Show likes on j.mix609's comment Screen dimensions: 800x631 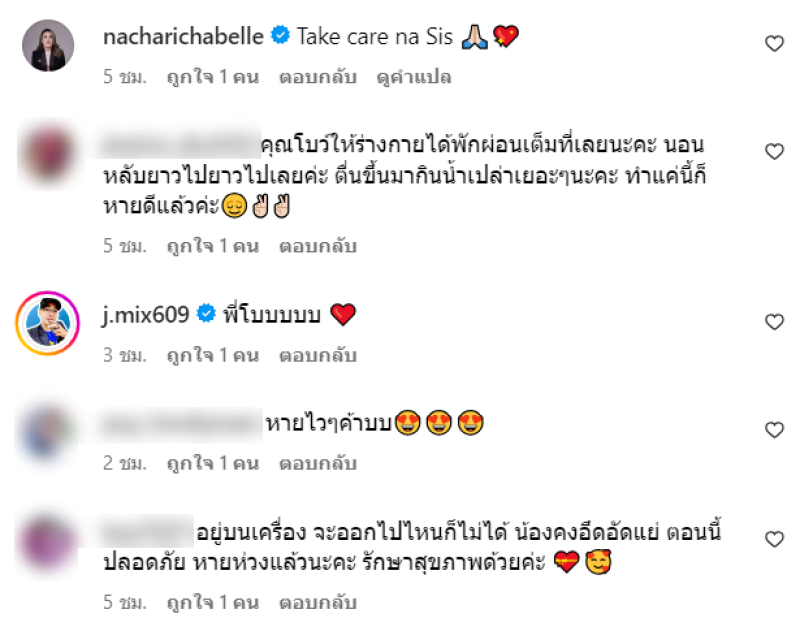coord(213,355)
